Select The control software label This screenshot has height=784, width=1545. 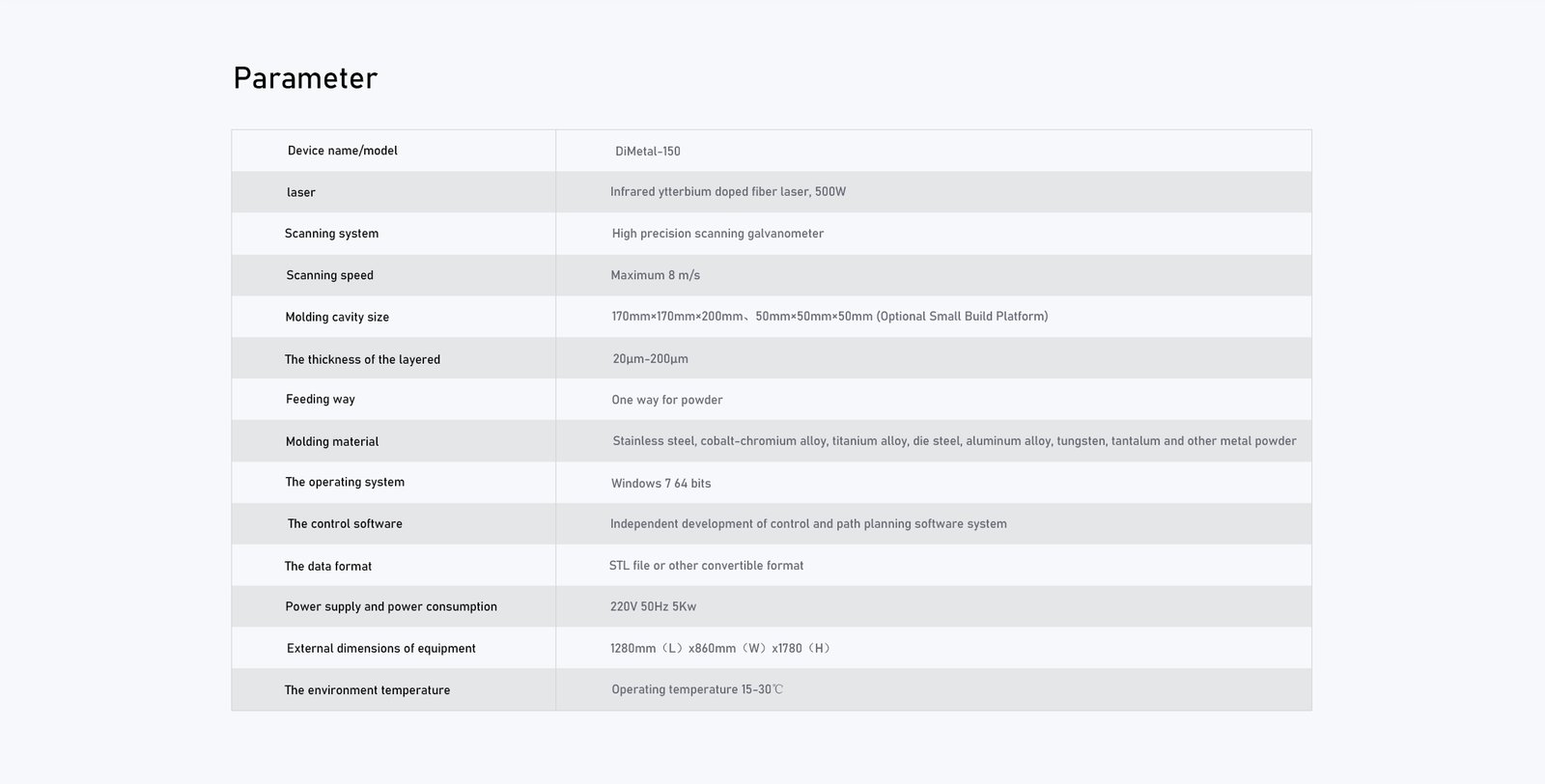click(345, 524)
